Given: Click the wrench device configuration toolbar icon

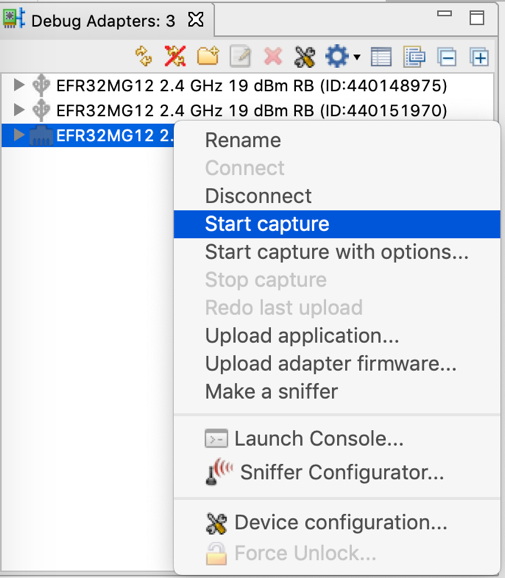Looking at the screenshot, I should click(x=304, y=57).
